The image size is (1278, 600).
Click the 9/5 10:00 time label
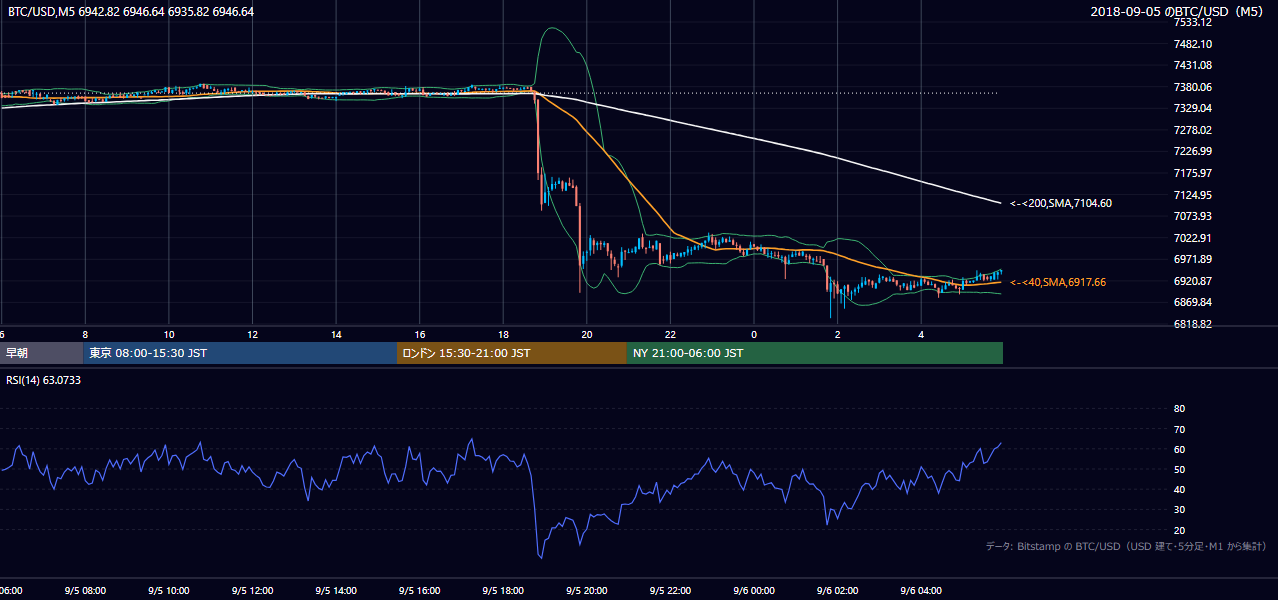point(169,591)
